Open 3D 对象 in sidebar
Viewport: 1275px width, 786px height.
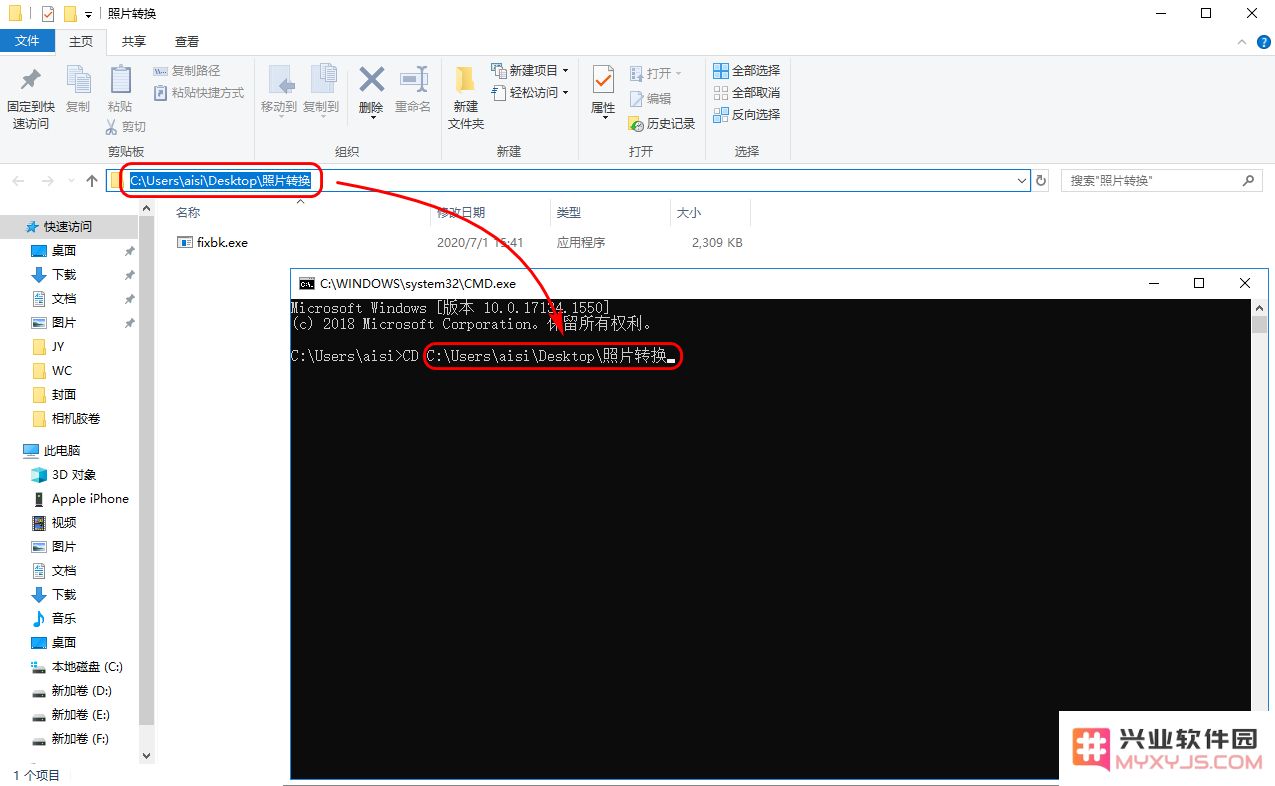tap(74, 475)
